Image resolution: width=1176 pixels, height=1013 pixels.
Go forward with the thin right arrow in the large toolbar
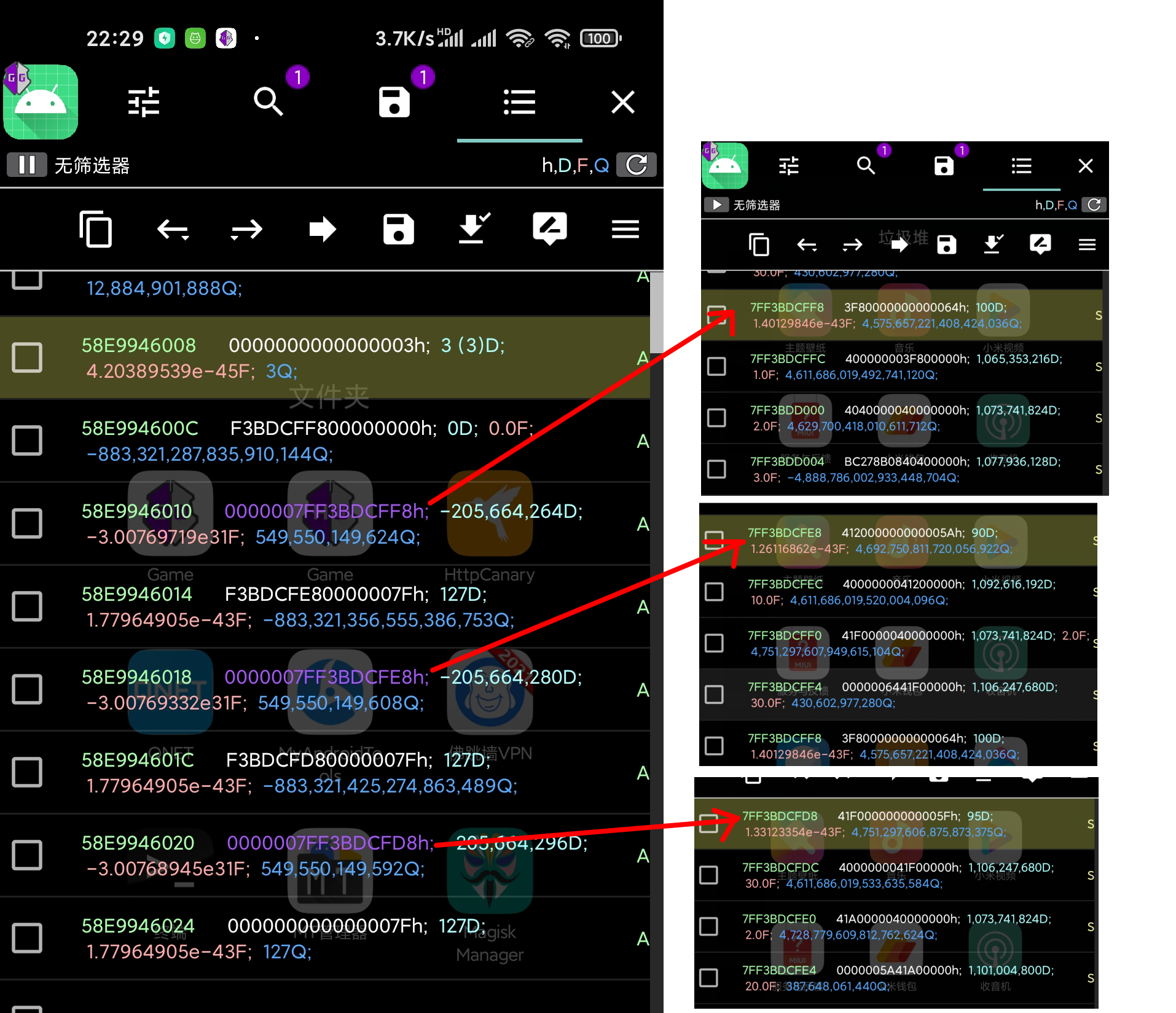[247, 230]
